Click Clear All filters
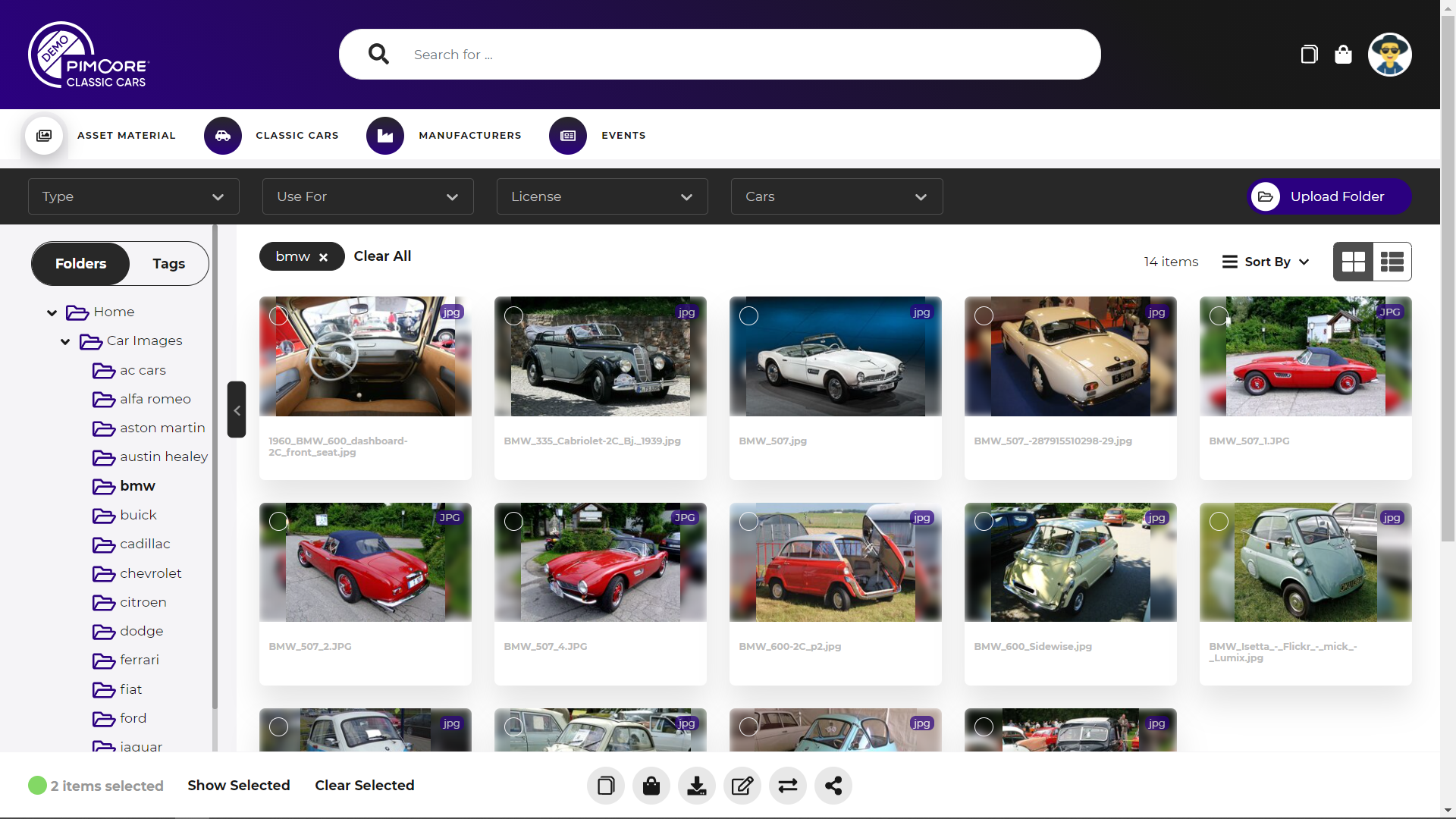The height and width of the screenshot is (819, 1456). (382, 256)
